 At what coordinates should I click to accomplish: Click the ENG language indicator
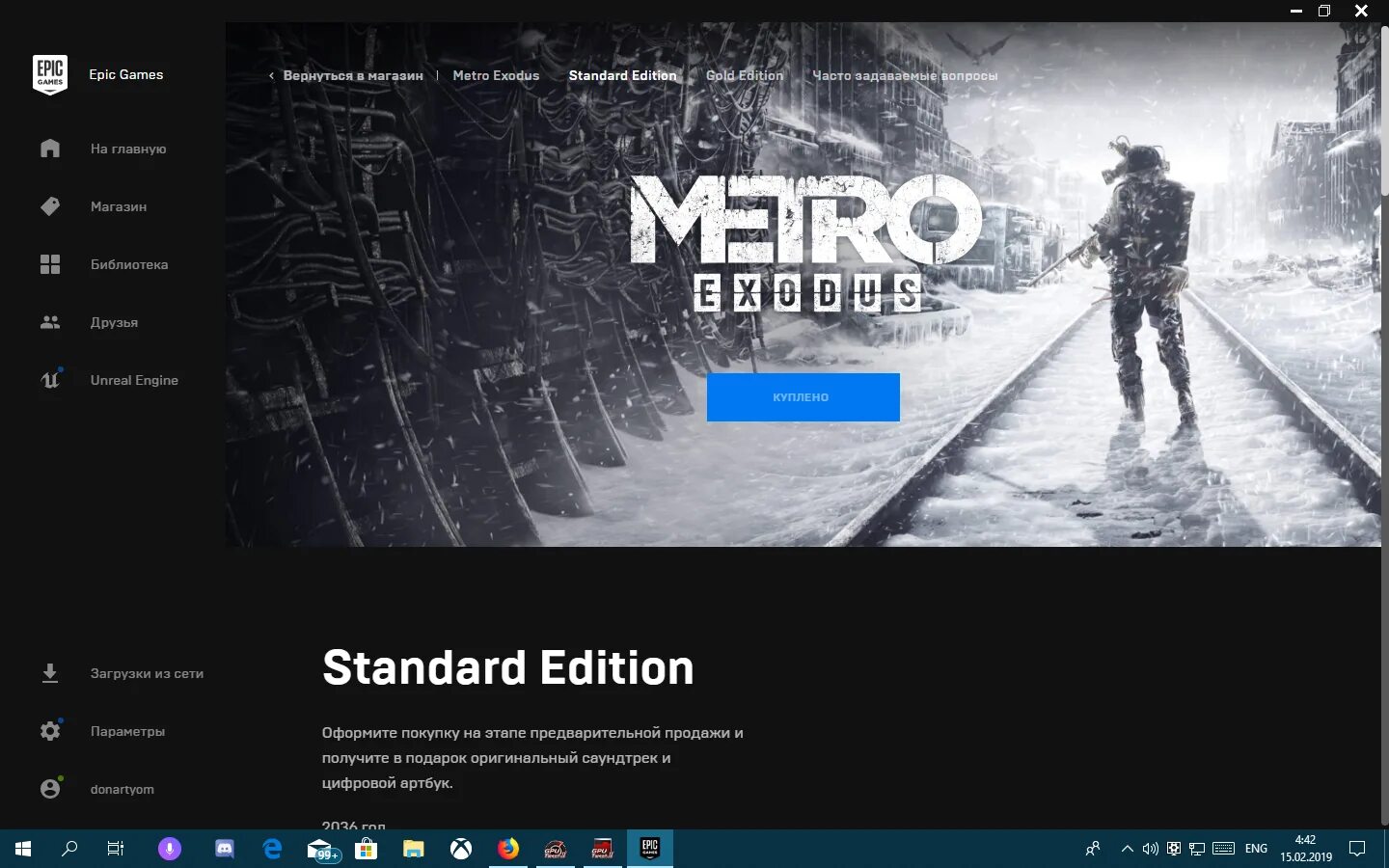click(x=1256, y=849)
